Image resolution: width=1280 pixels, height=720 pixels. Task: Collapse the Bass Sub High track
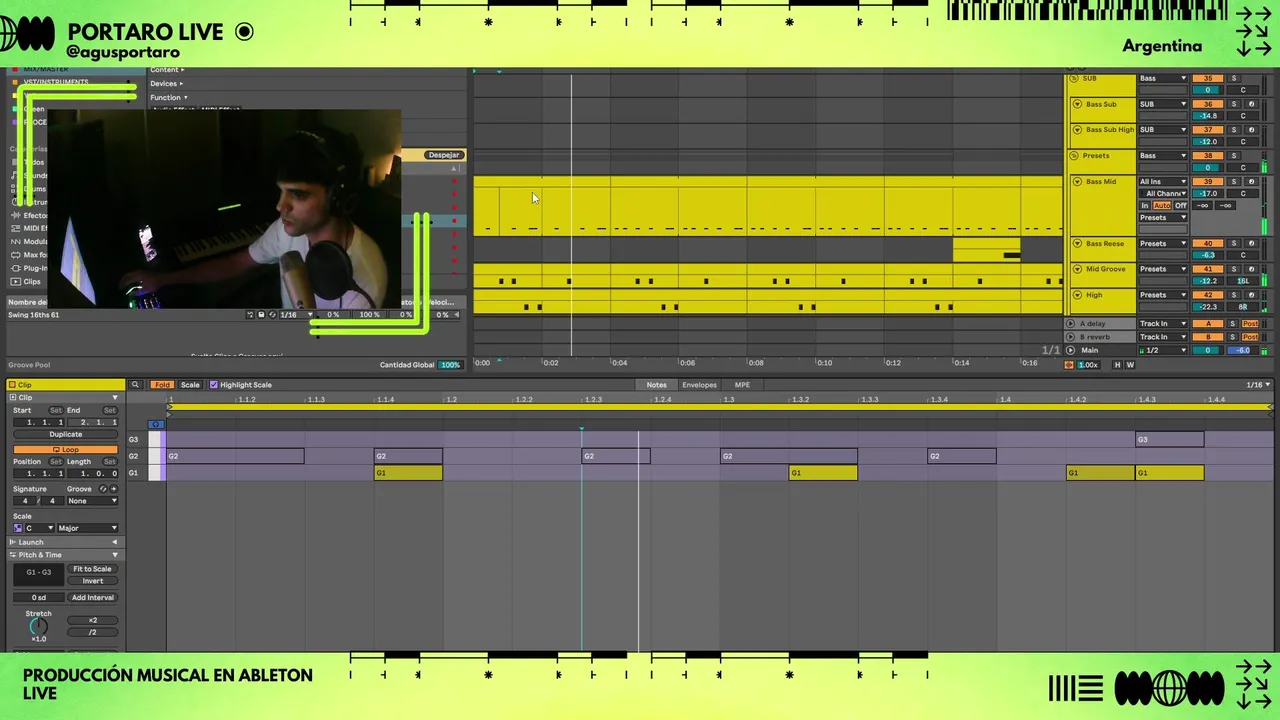(1077, 130)
